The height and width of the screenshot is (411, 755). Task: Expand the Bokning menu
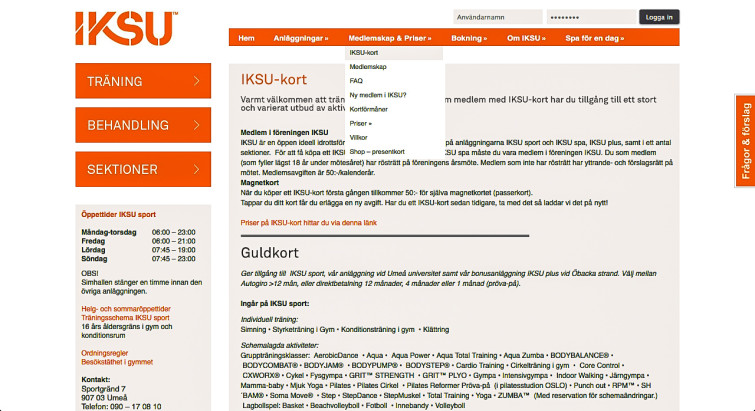(x=469, y=38)
